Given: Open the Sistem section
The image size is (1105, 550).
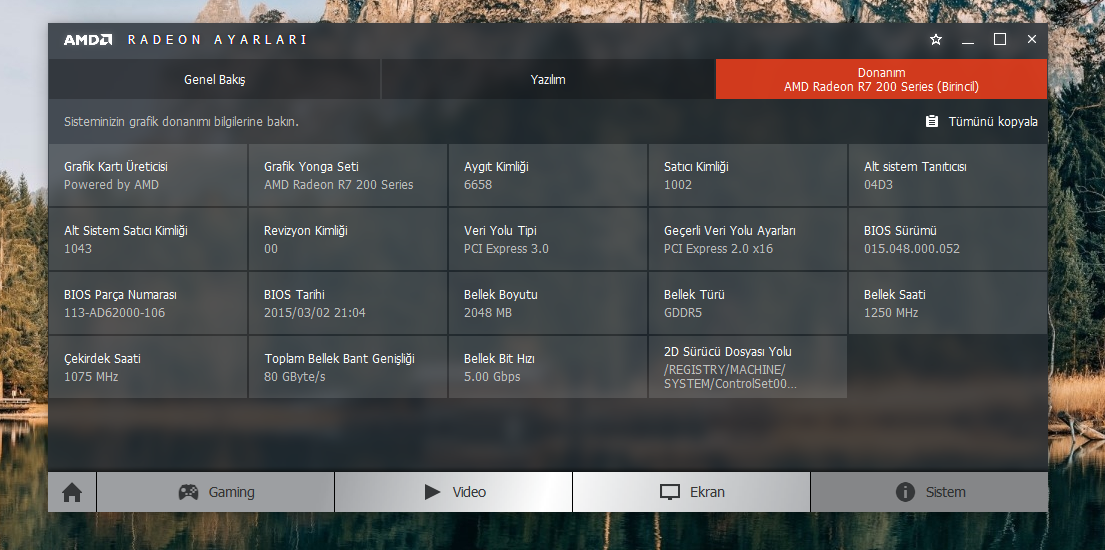Looking at the screenshot, I should coord(930,492).
